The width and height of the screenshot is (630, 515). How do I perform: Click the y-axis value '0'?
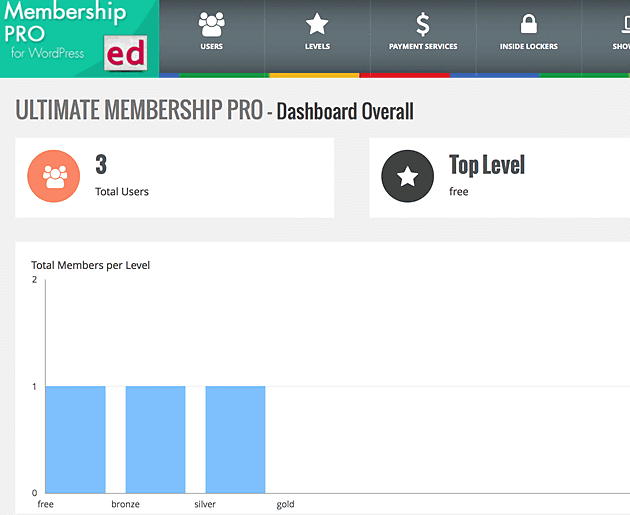pos(35,493)
